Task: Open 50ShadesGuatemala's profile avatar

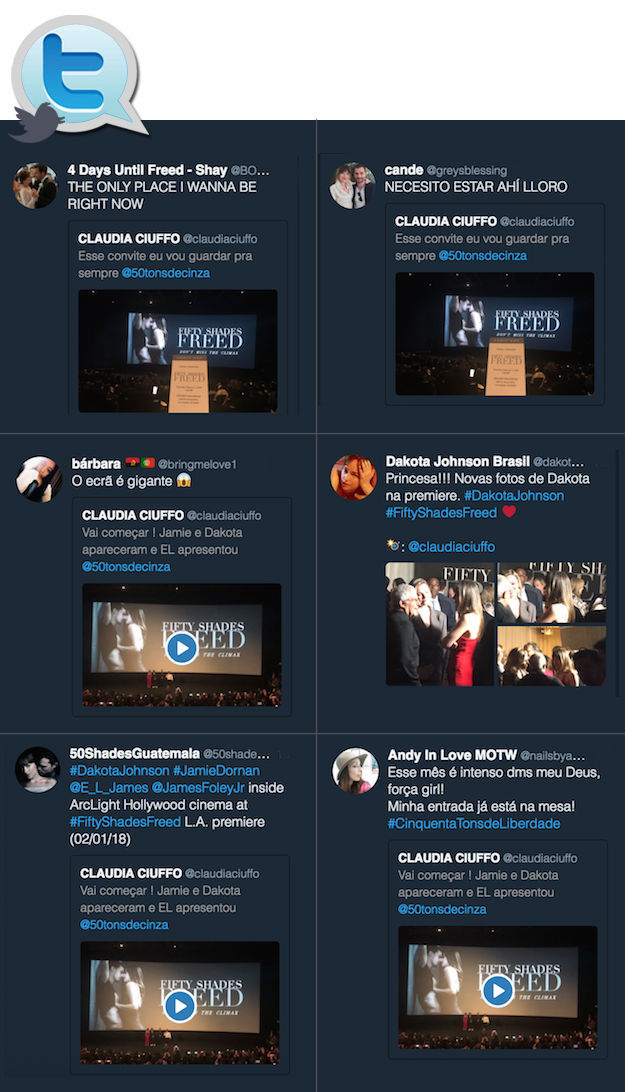Action: tap(38, 770)
